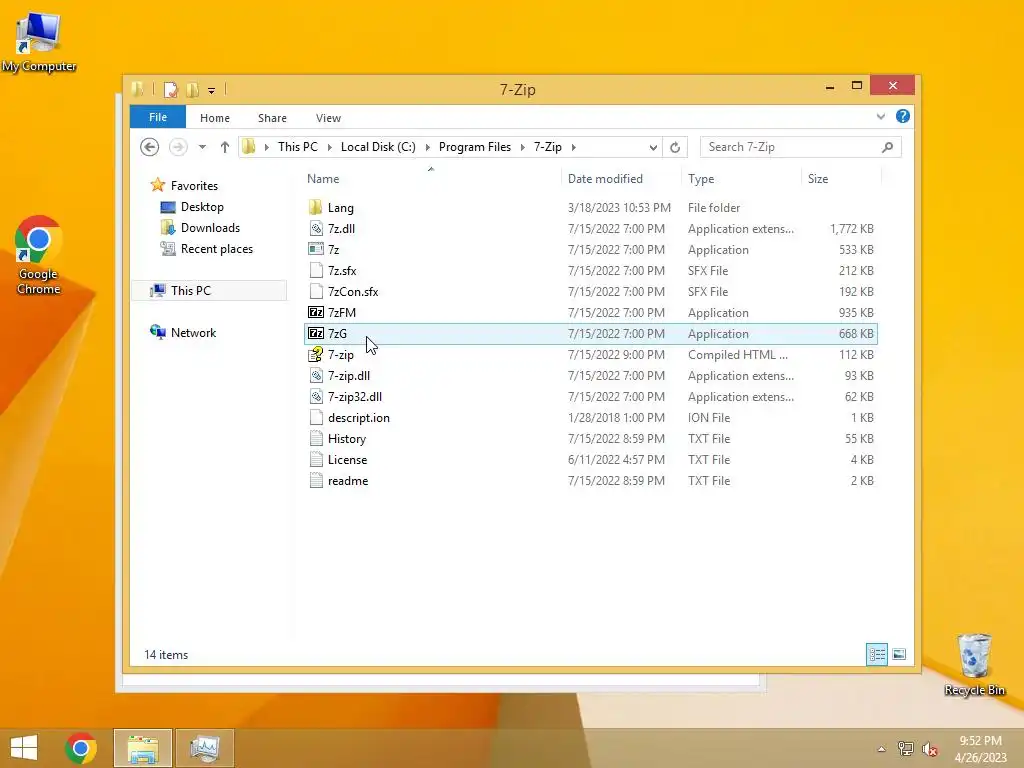The height and width of the screenshot is (768, 1024).
Task: Select the Google Chrome desktop shortcut
Action: (x=38, y=255)
